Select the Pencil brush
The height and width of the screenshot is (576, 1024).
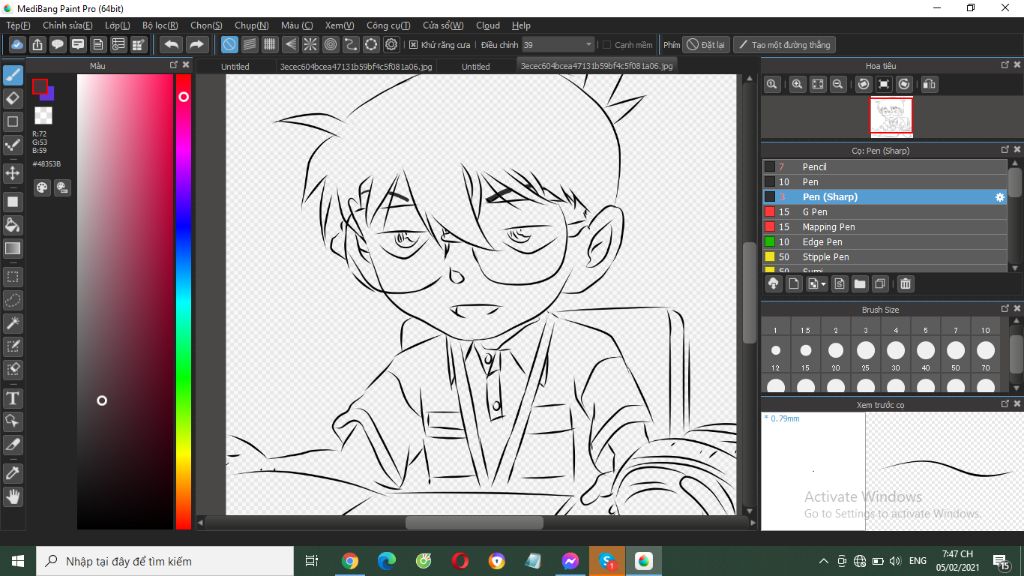(885, 167)
